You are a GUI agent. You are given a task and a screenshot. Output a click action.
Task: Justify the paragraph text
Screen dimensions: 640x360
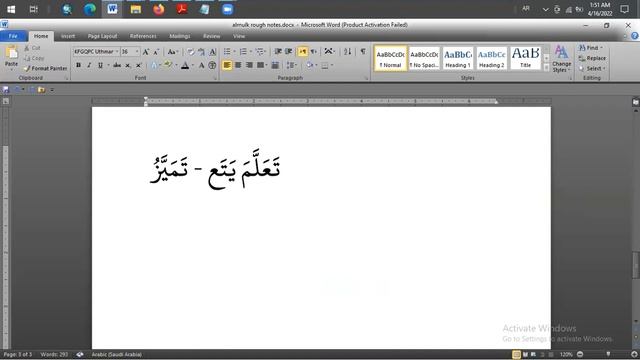click(x=260, y=65)
